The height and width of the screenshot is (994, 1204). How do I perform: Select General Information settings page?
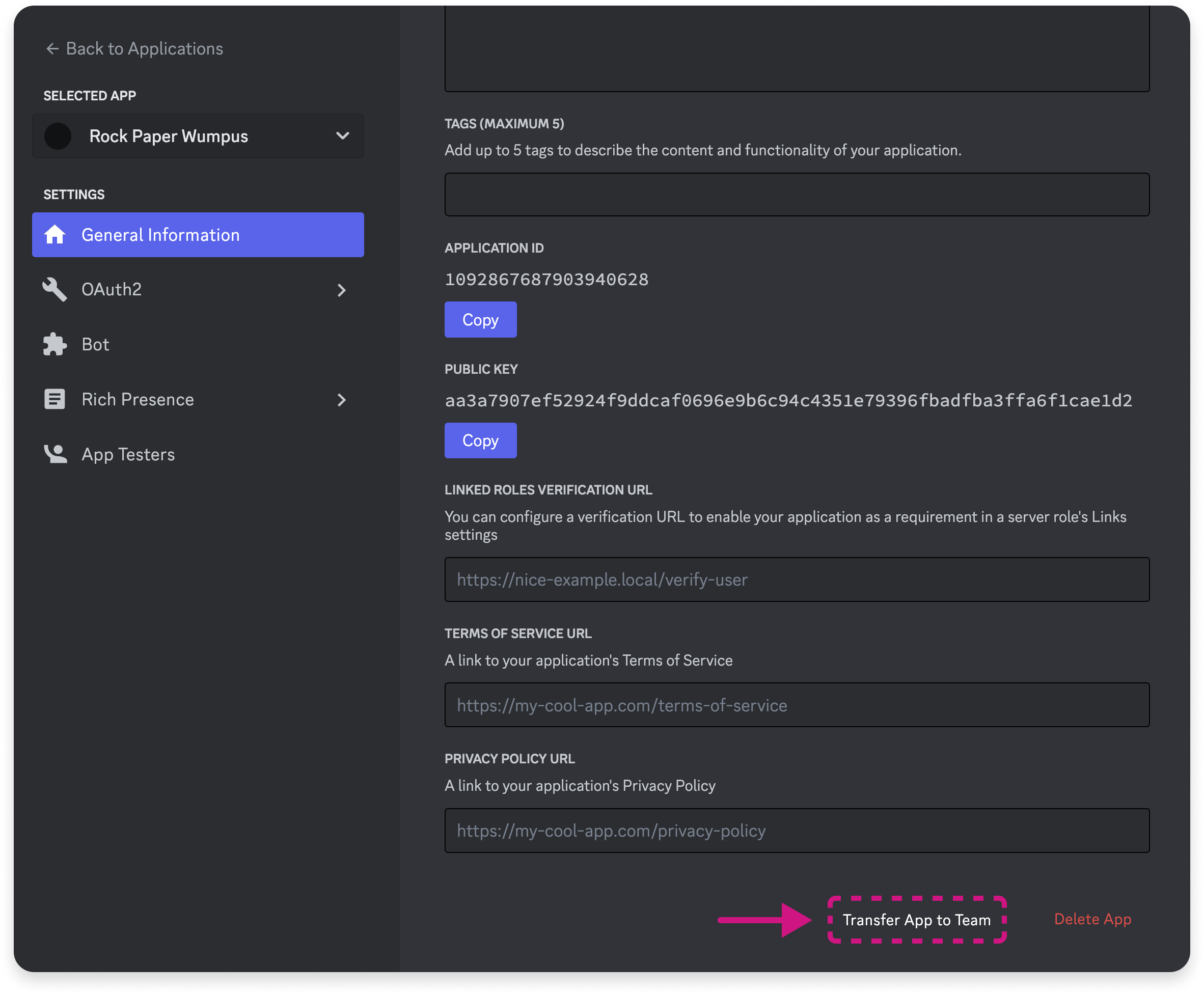pos(198,235)
